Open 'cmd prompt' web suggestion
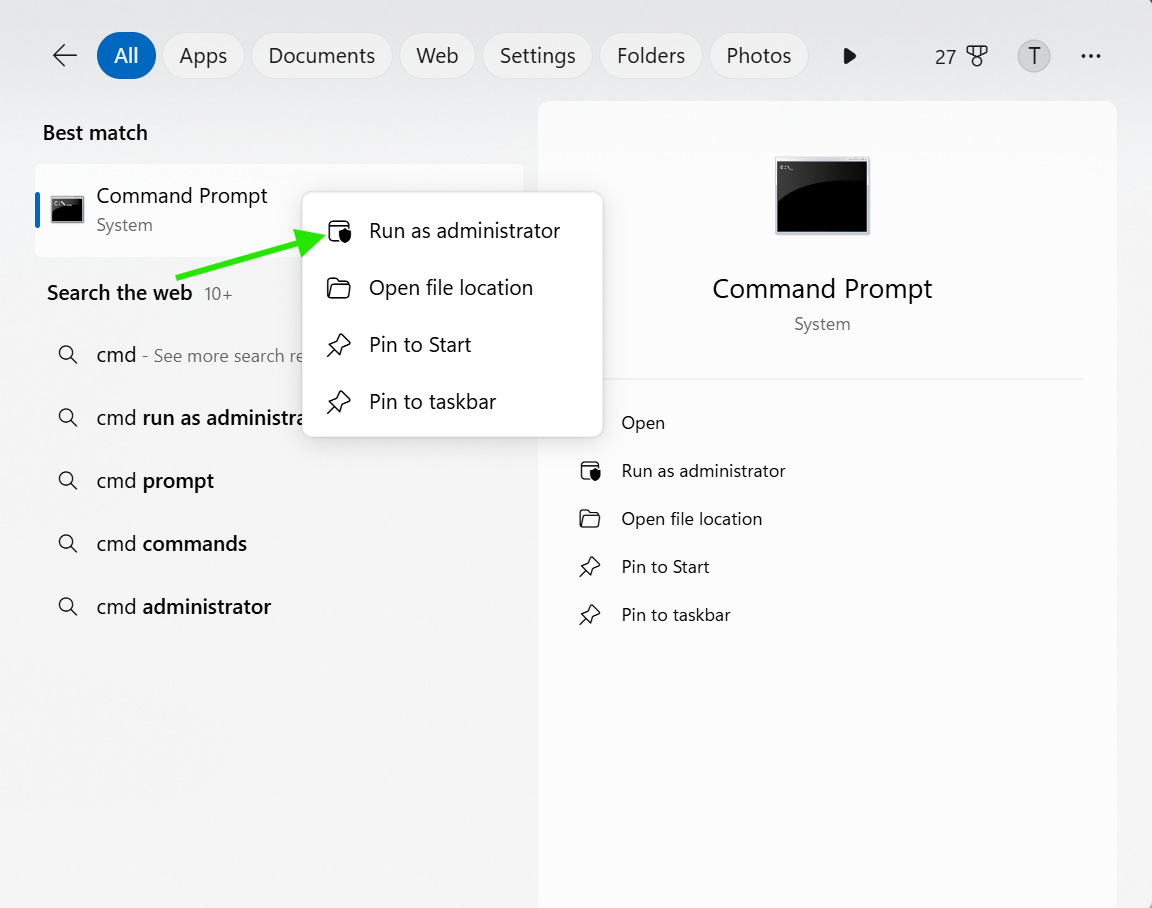This screenshot has height=908, width=1152. coord(279,481)
